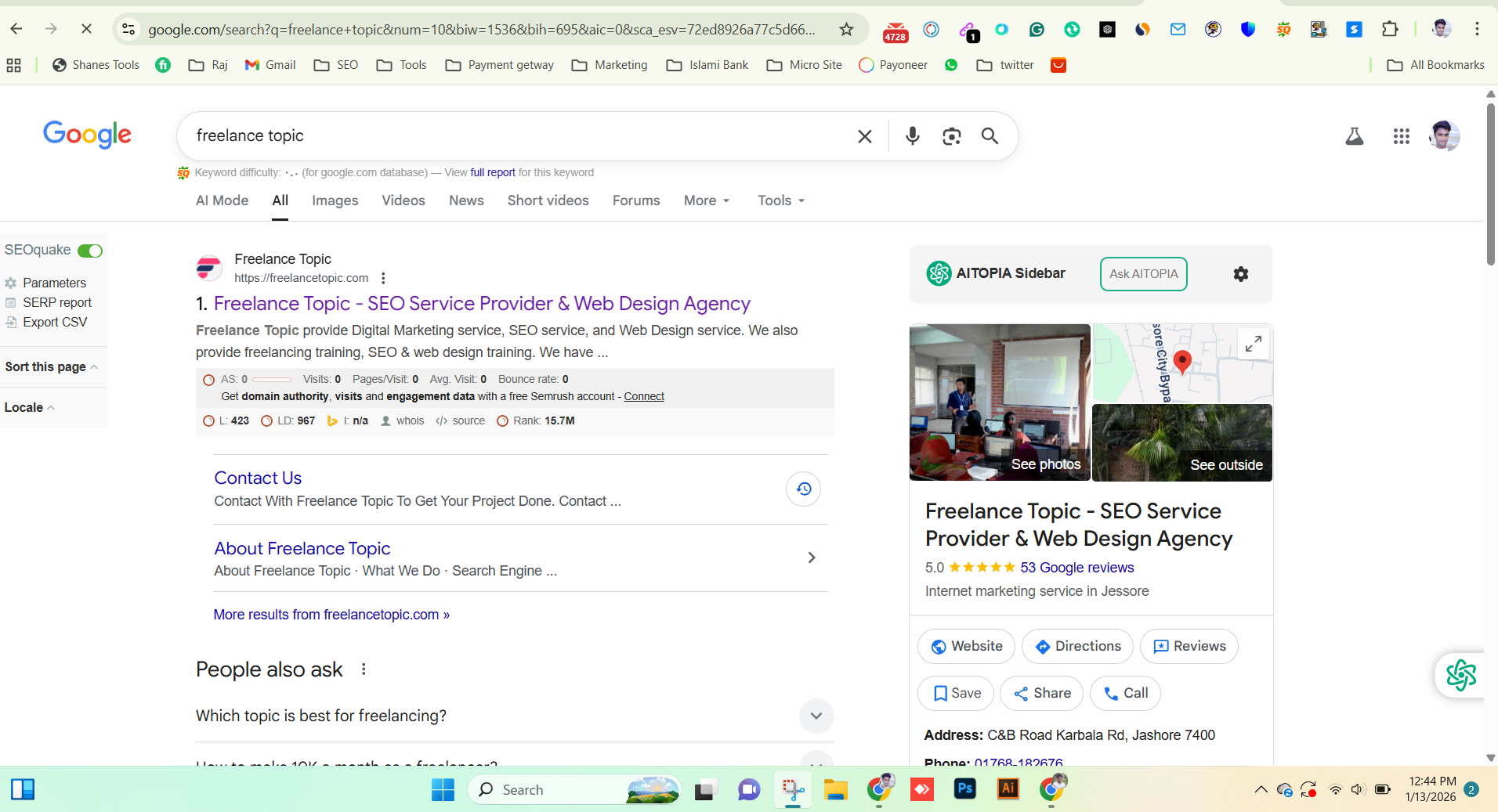Collapse the Locale section
Screen dimensions: 1498x812
(30, 408)
